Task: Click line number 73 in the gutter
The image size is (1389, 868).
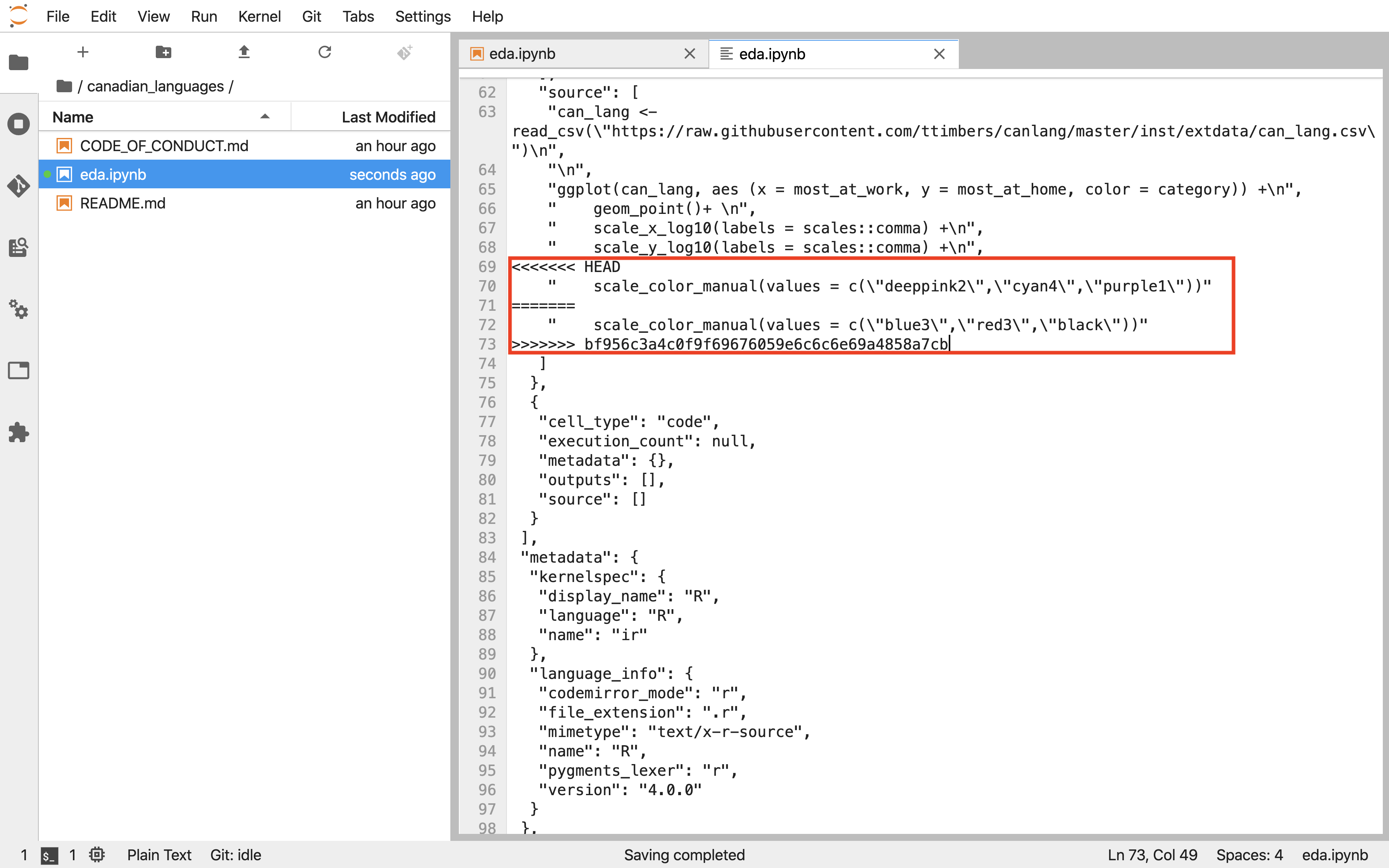Action: [x=487, y=344]
